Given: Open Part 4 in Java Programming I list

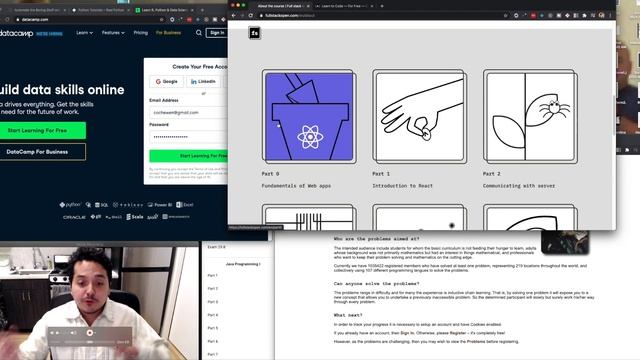Looking at the screenshot, I should pos(213,315).
